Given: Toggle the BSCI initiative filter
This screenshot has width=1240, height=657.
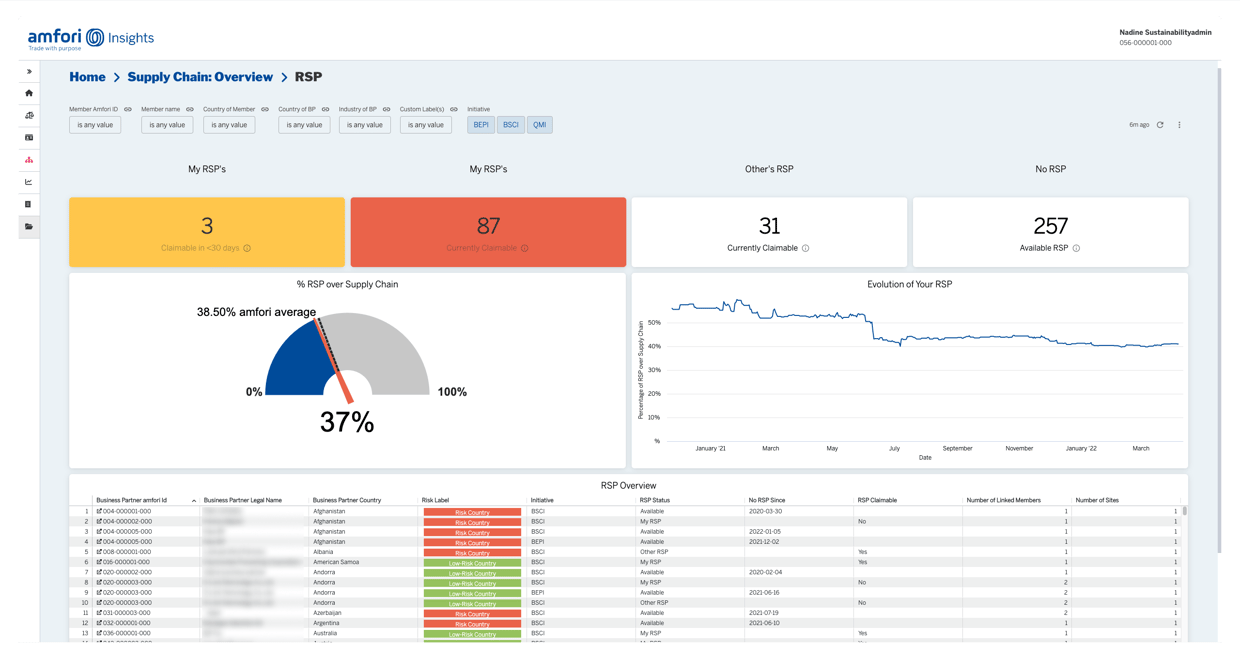Looking at the screenshot, I should [510, 124].
